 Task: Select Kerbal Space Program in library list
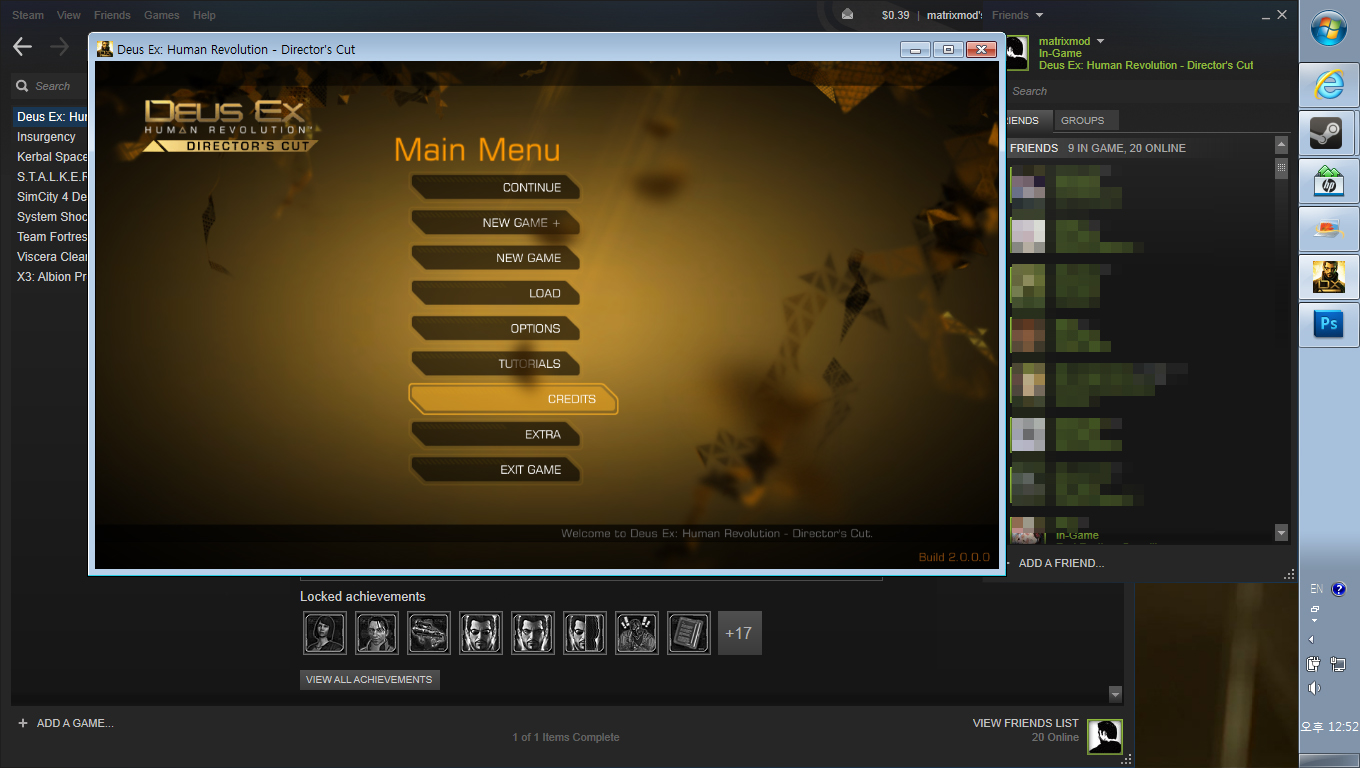[x=51, y=157]
